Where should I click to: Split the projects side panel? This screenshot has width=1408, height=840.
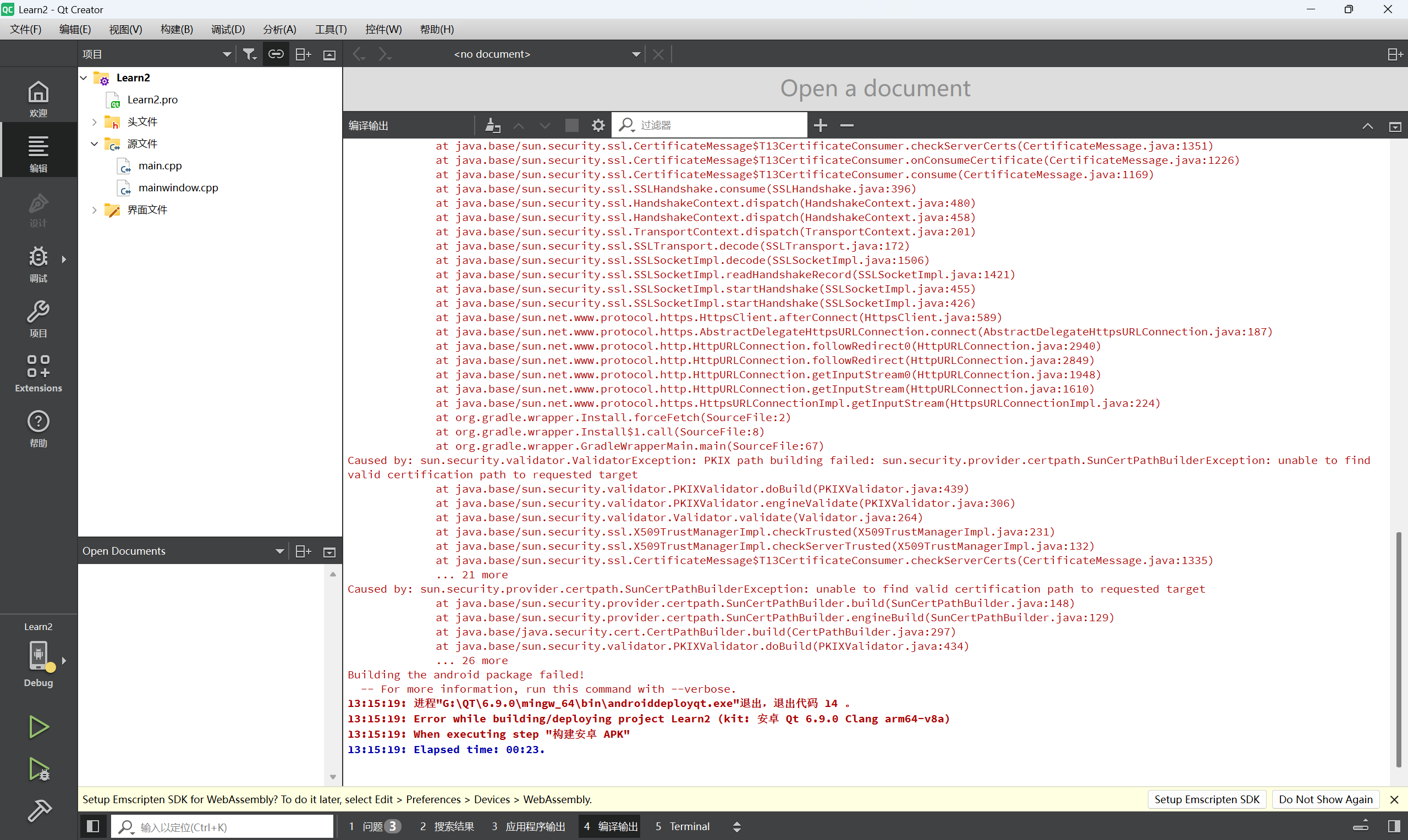coord(304,54)
